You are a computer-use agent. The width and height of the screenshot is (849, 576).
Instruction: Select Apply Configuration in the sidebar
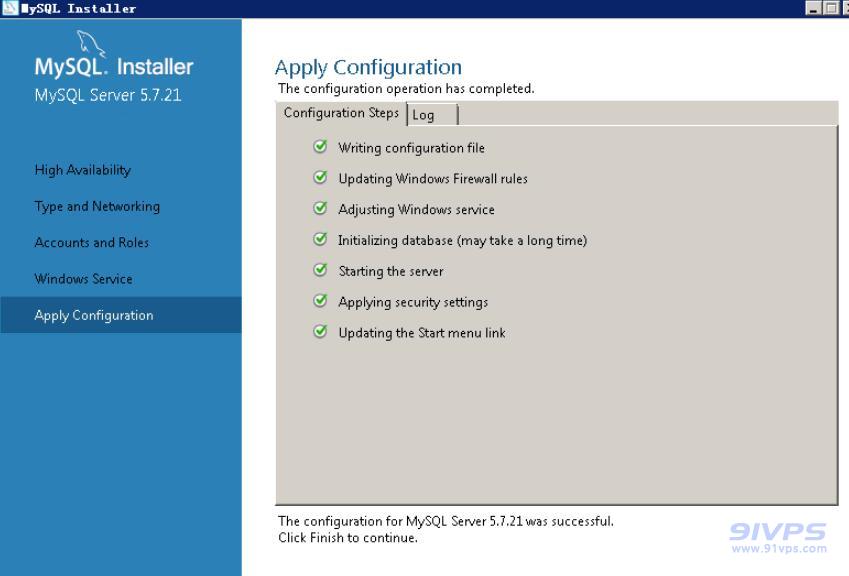(x=121, y=315)
